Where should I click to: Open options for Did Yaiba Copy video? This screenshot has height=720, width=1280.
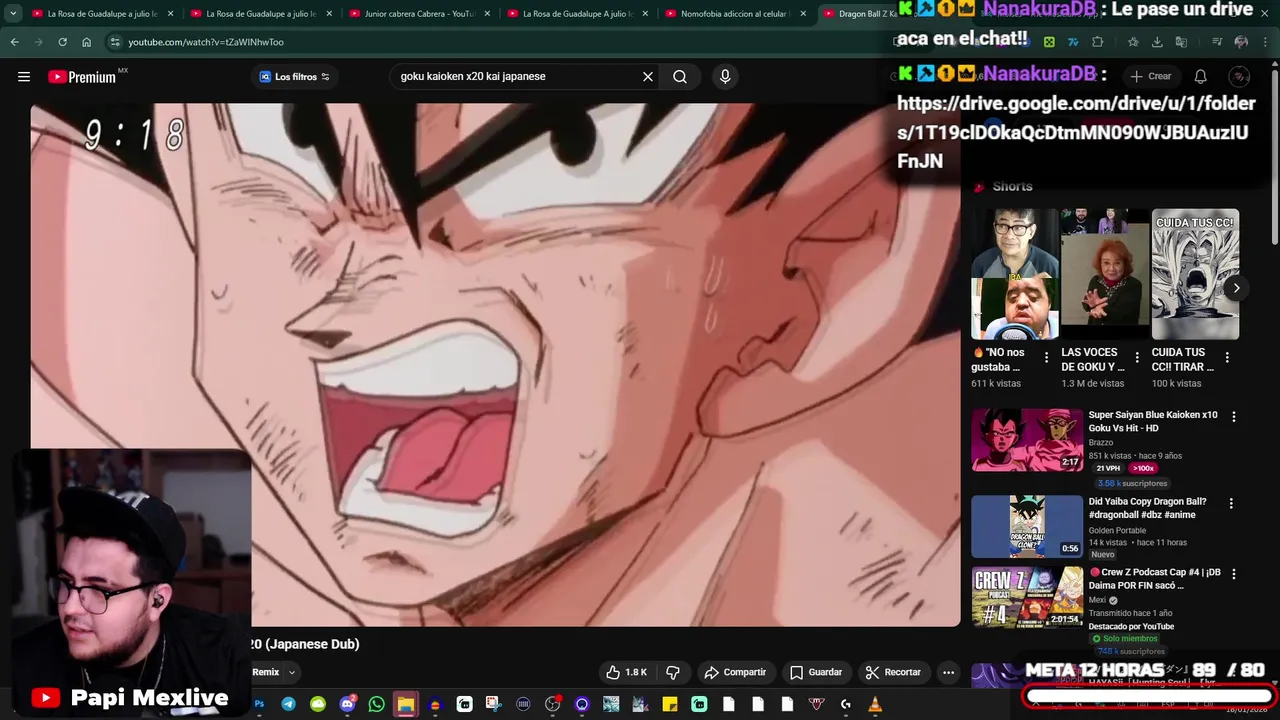click(x=1231, y=504)
